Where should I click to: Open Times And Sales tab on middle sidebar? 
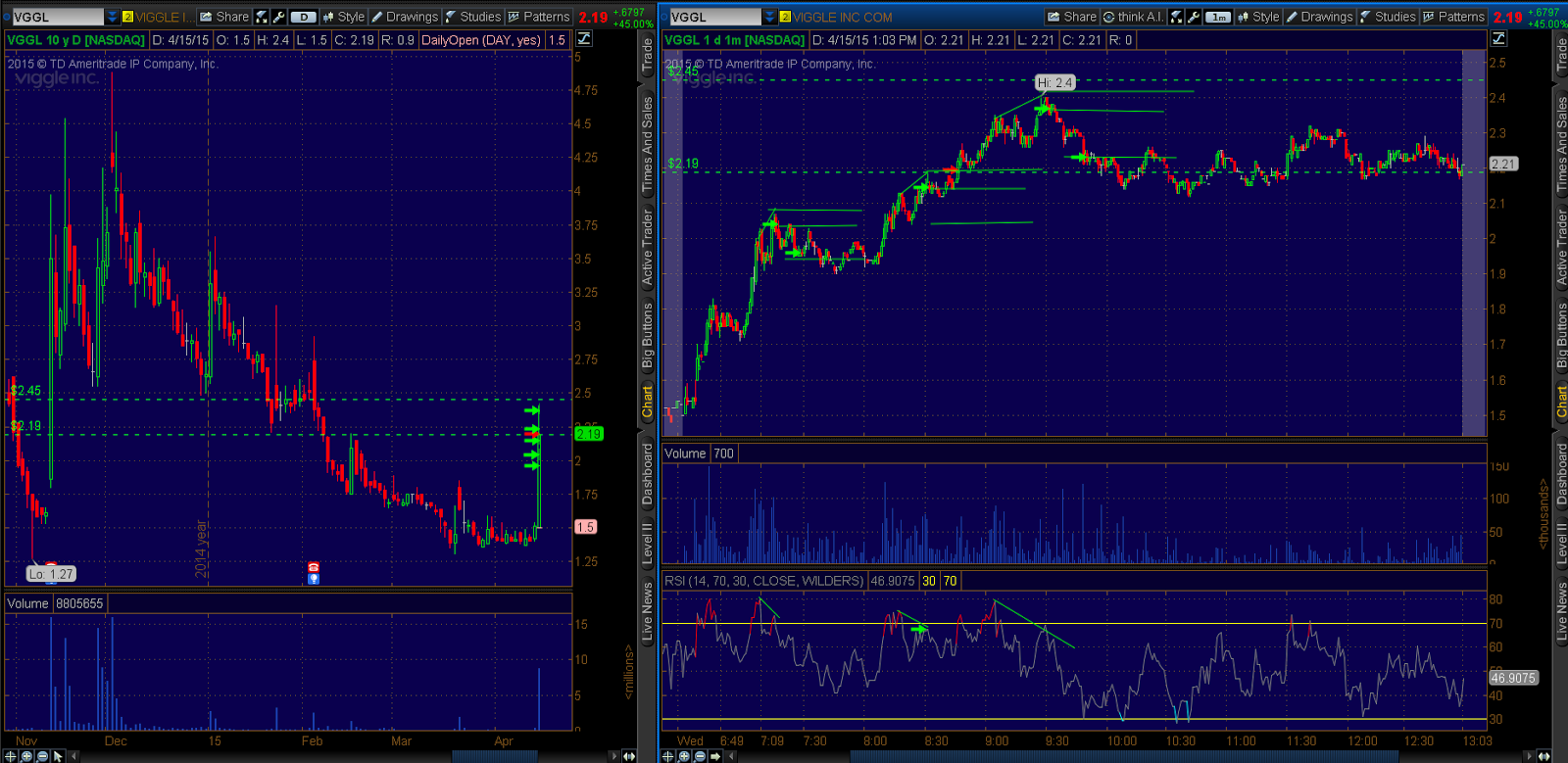point(647,143)
